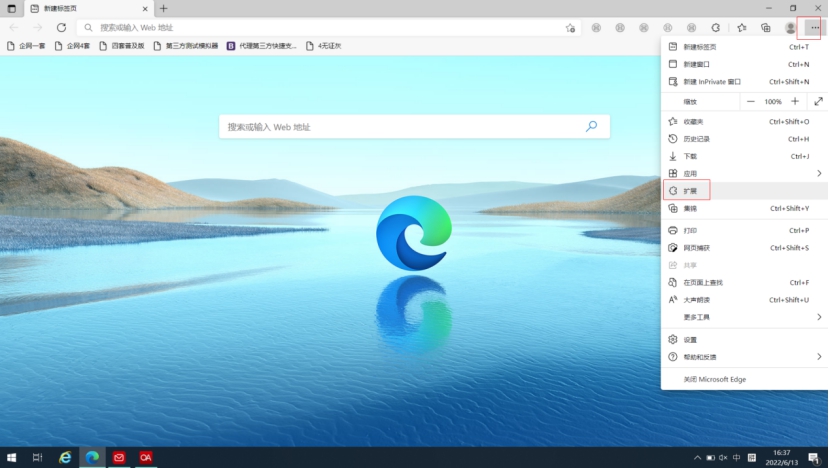829x468 pixels.
Task: Expand 帮助和反馈 (Help and feedback) submenu
Action: pos(744,356)
